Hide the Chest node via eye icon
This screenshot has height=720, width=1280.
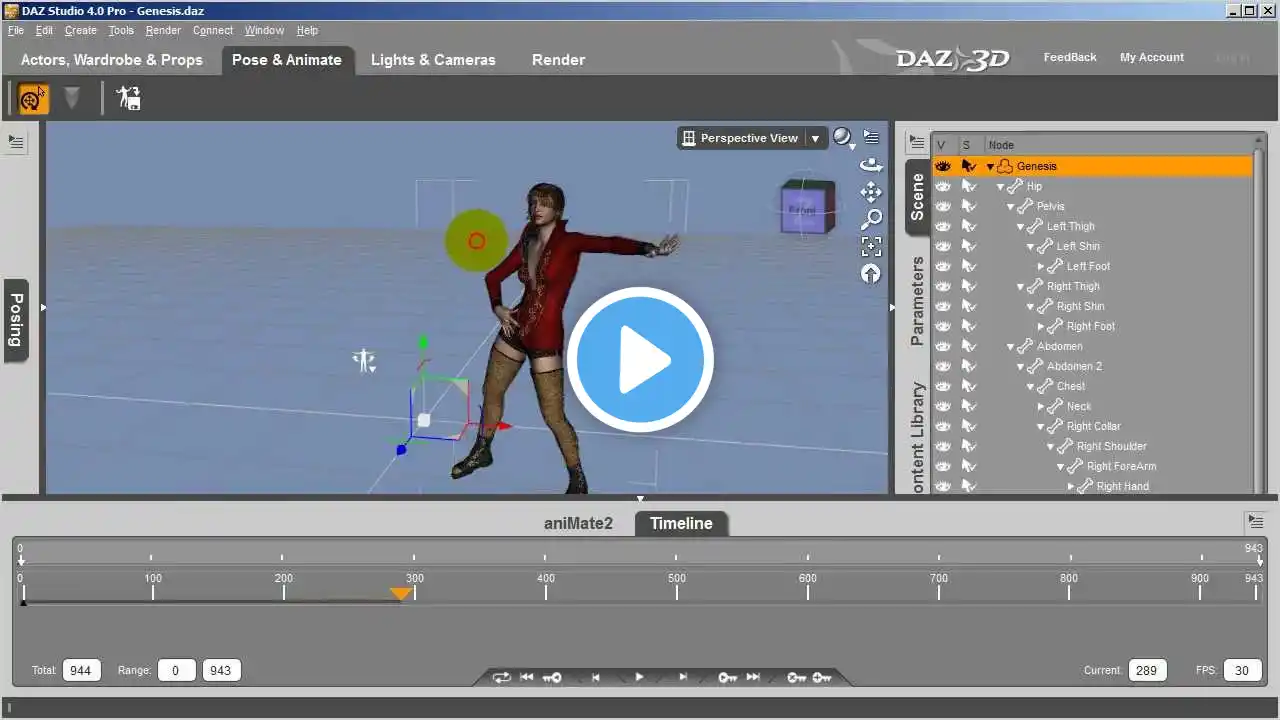(943, 386)
